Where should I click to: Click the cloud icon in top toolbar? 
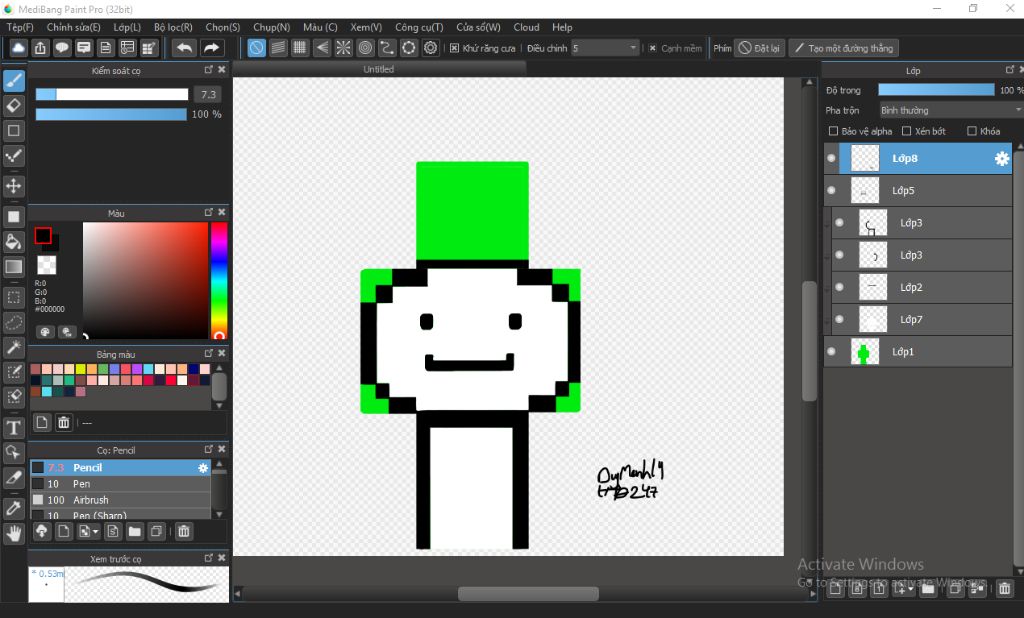(18, 48)
